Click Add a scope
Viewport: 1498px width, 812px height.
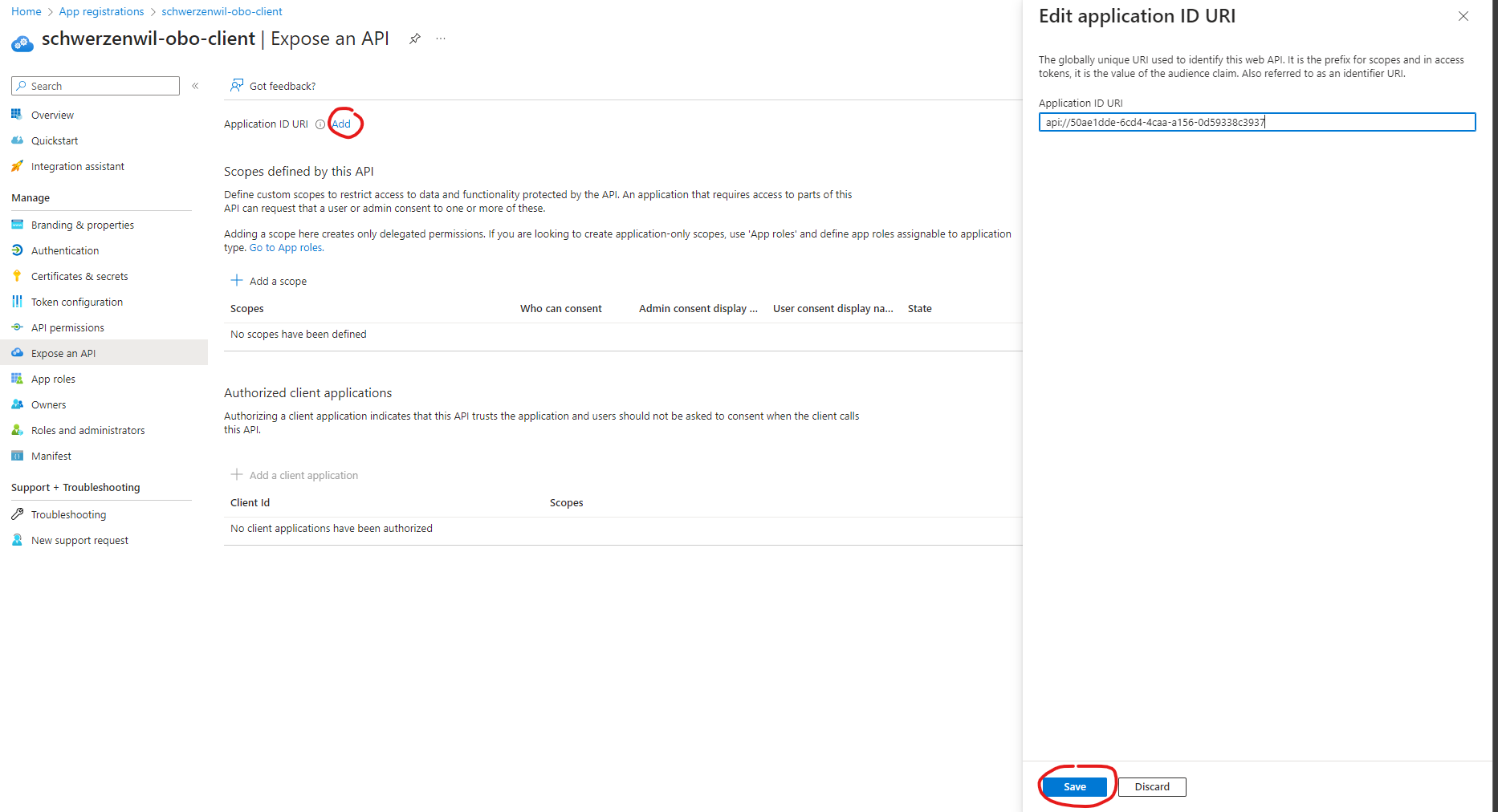[278, 280]
